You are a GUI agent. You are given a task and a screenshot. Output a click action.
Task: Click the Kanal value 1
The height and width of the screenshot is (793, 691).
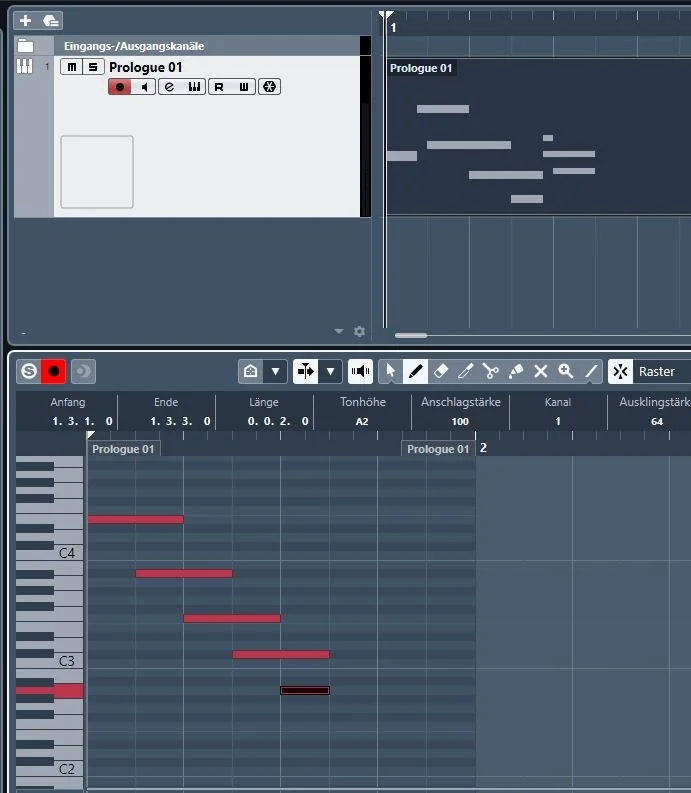[x=557, y=421]
